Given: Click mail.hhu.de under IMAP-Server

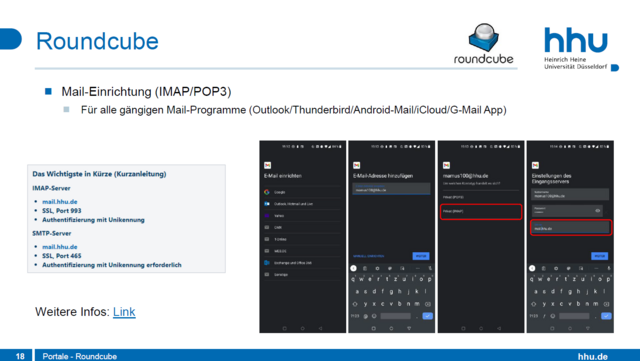Looking at the screenshot, I should pos(60,202).
